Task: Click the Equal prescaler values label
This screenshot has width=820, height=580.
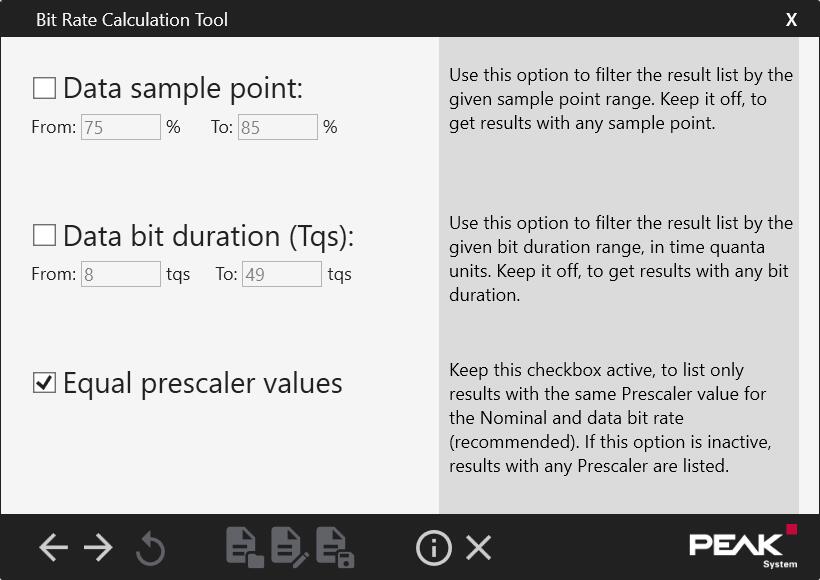Action: coord(203,383)
